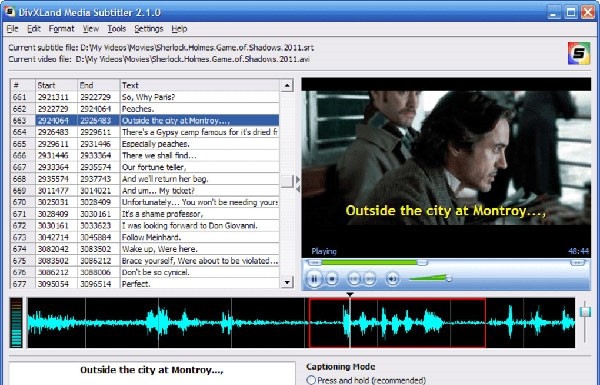
Task: Click start time cell 3011477
Action: [57, 191]
